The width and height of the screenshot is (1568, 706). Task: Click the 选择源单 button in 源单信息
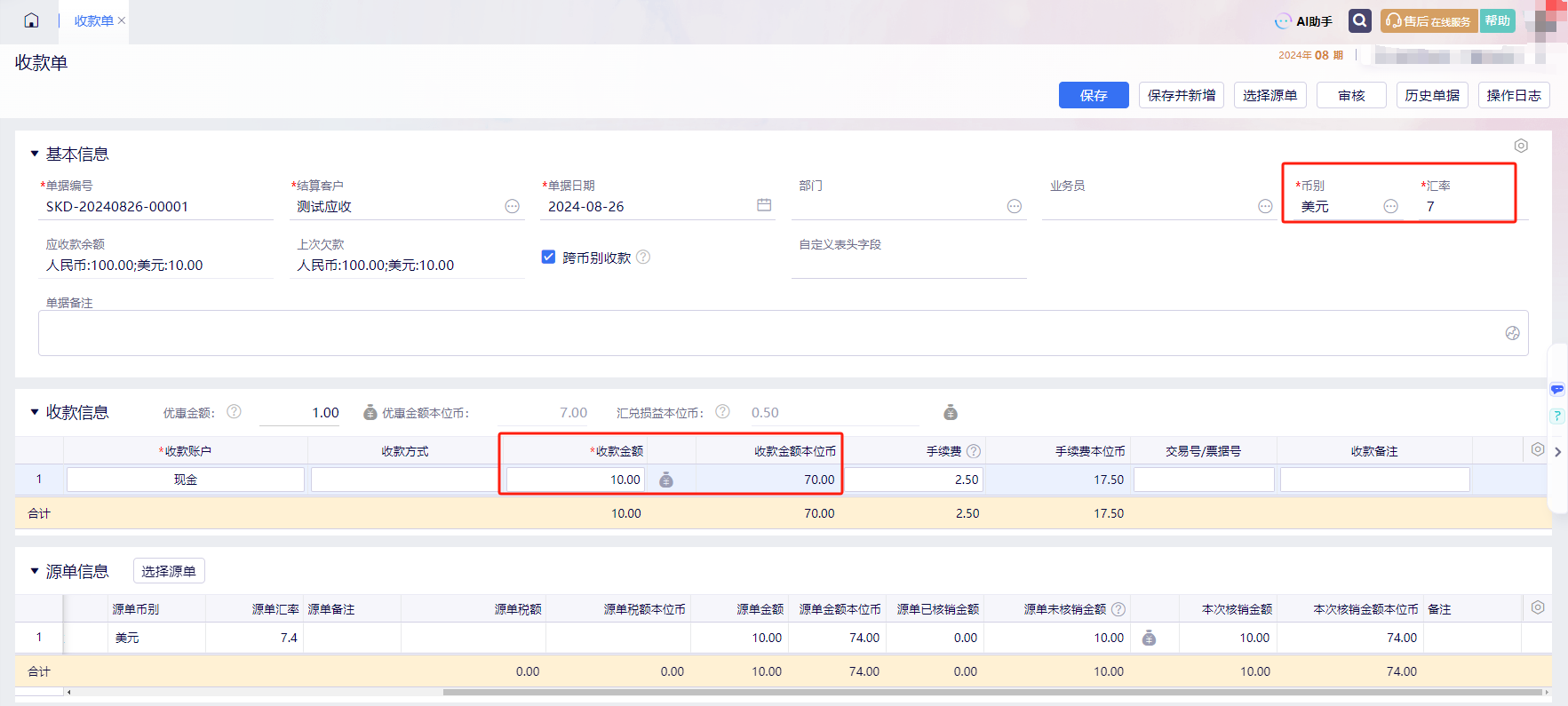(169, 571)
